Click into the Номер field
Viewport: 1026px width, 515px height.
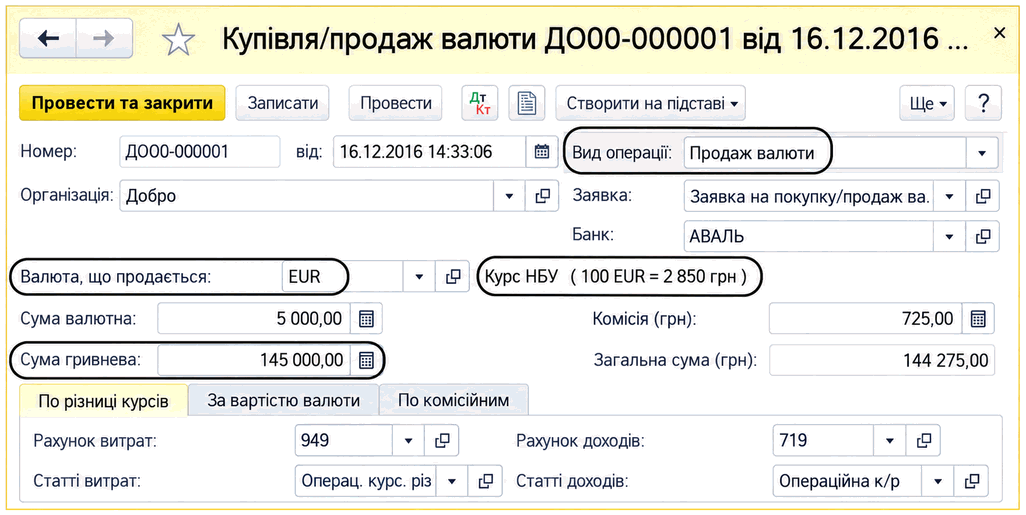[200, 152]
